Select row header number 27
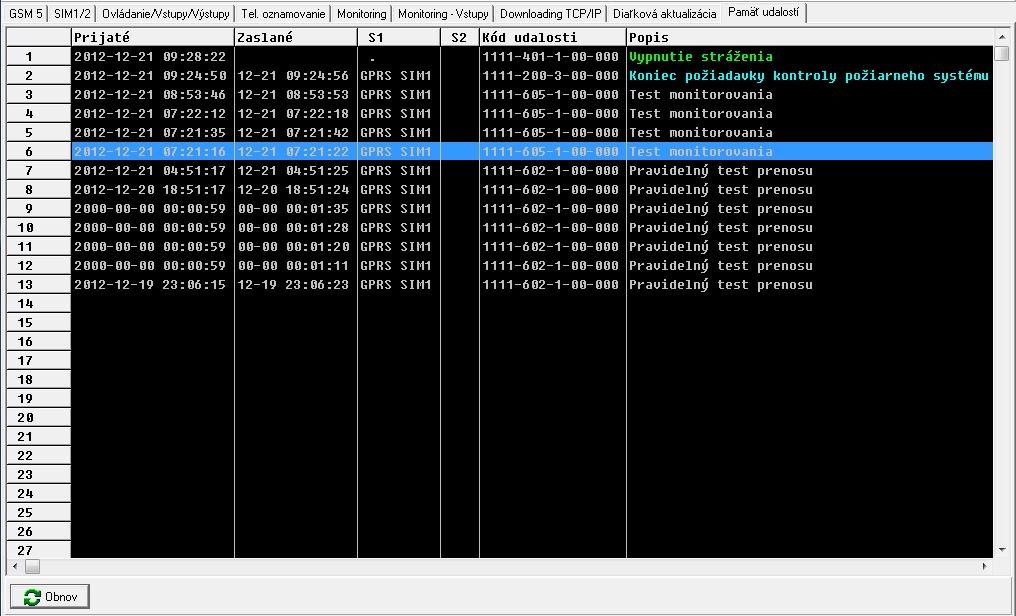Image resolution: width=1016 pixels, height=616 pixels. 38,550
